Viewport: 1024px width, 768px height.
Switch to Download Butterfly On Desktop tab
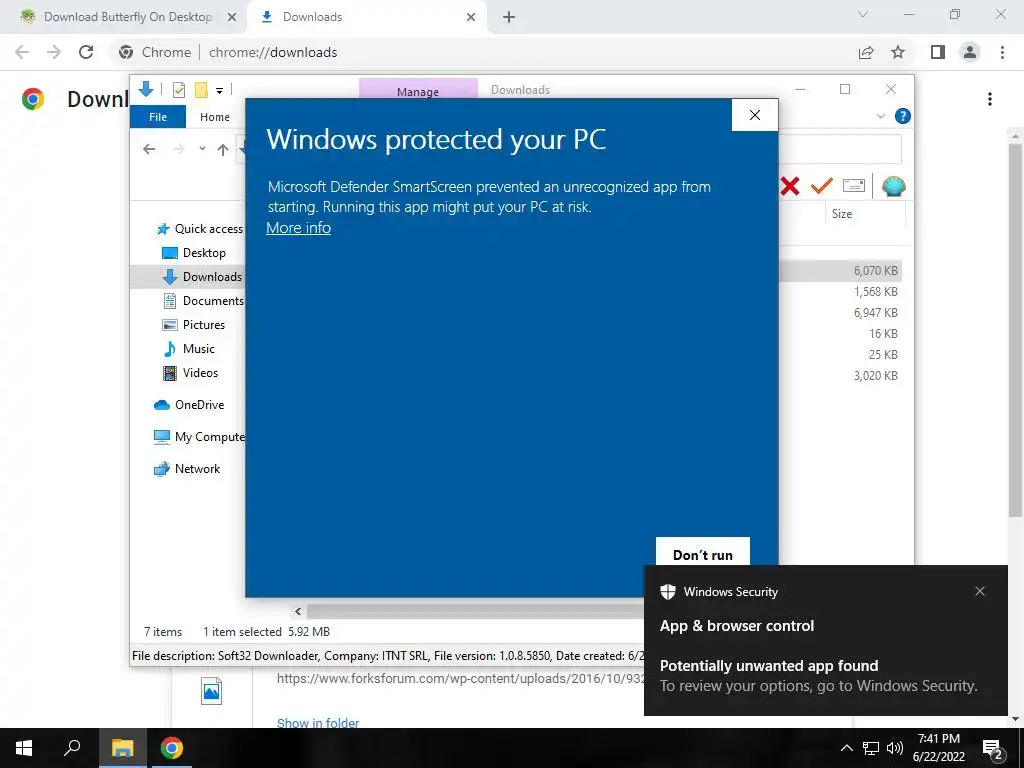(127, 17)
